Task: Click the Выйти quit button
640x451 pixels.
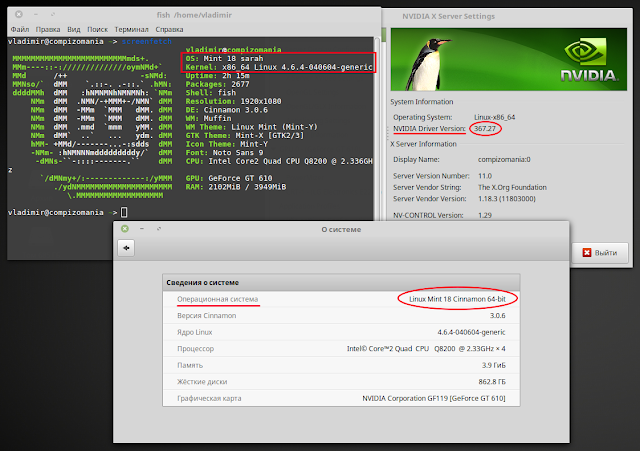Action: coord(596,252)
